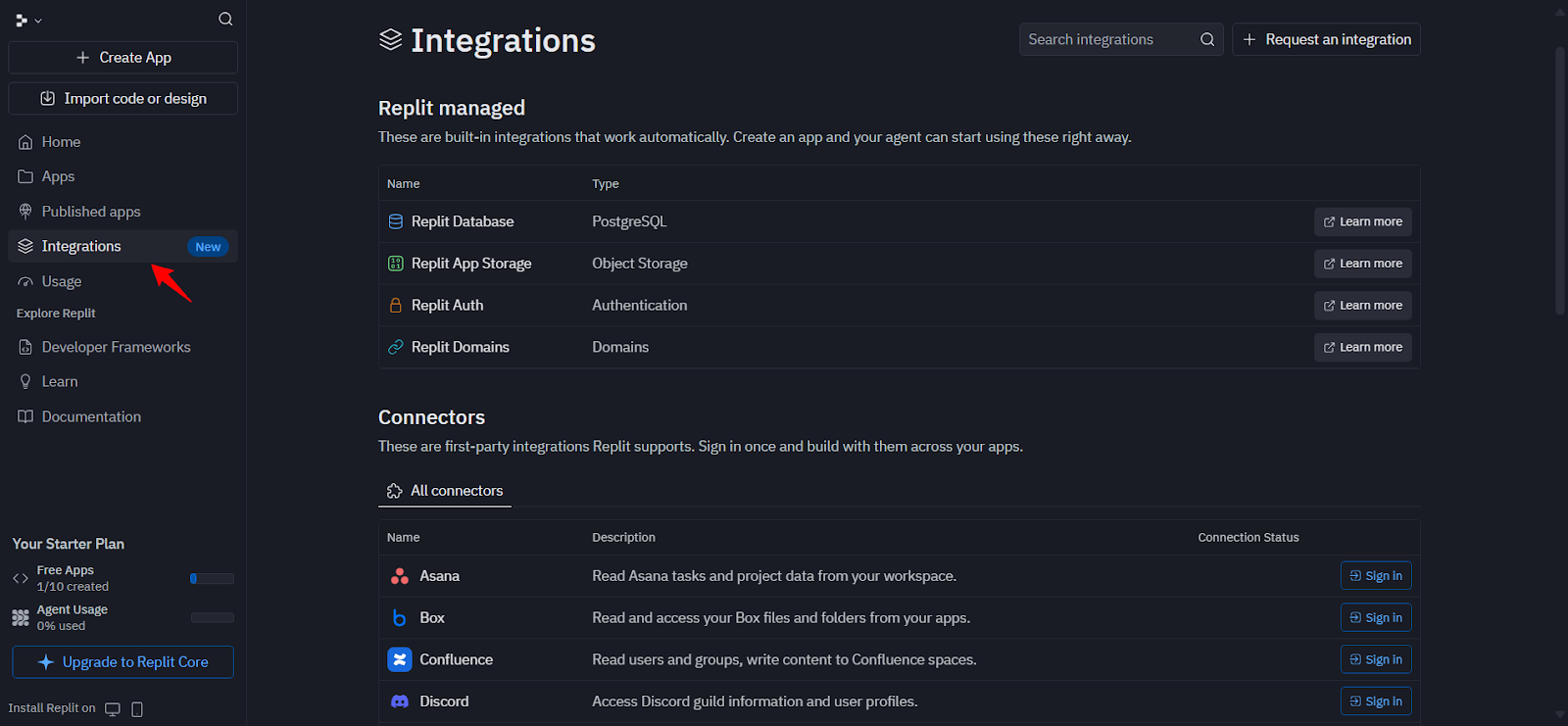1568x726 pixels.
Task: Click the Asana logo icon
Action: (x=400, y=576)
